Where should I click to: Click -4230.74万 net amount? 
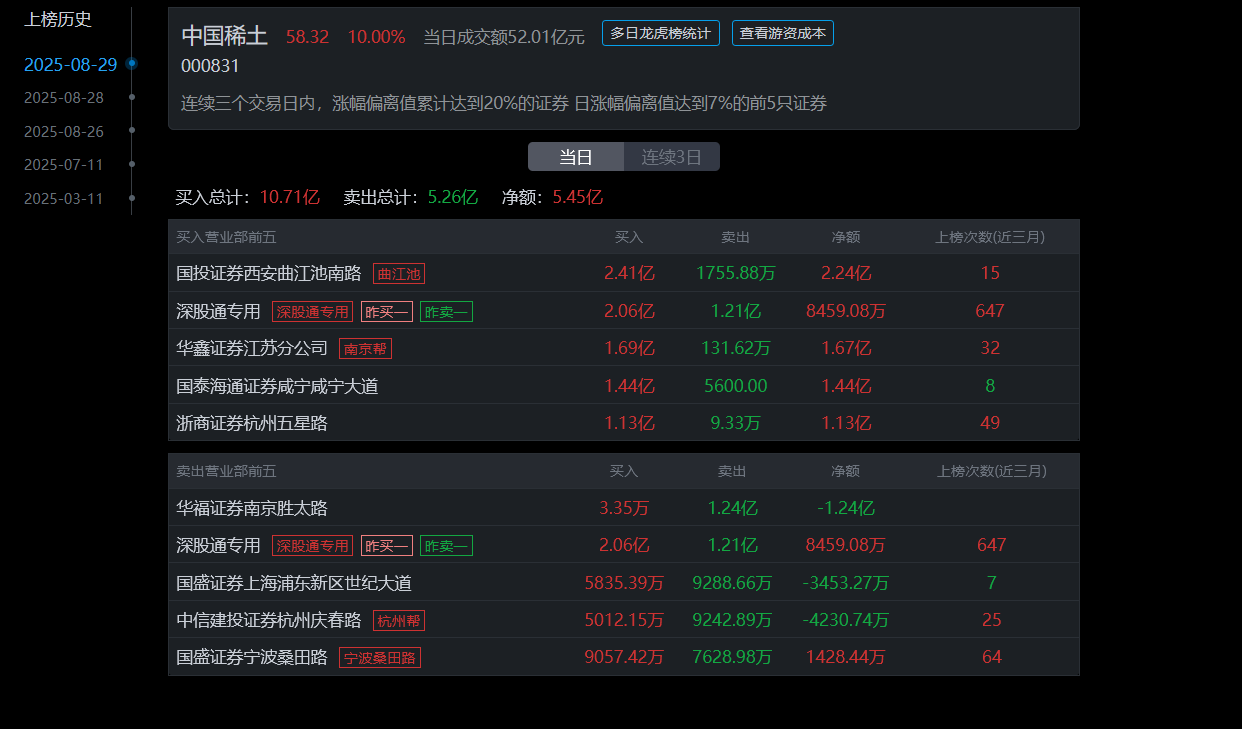[x=846, y=620]
